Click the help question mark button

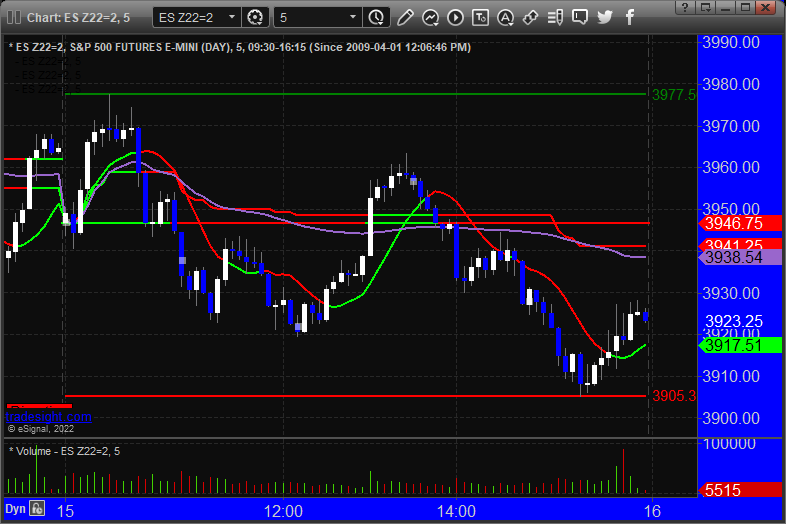coord(685,8)
